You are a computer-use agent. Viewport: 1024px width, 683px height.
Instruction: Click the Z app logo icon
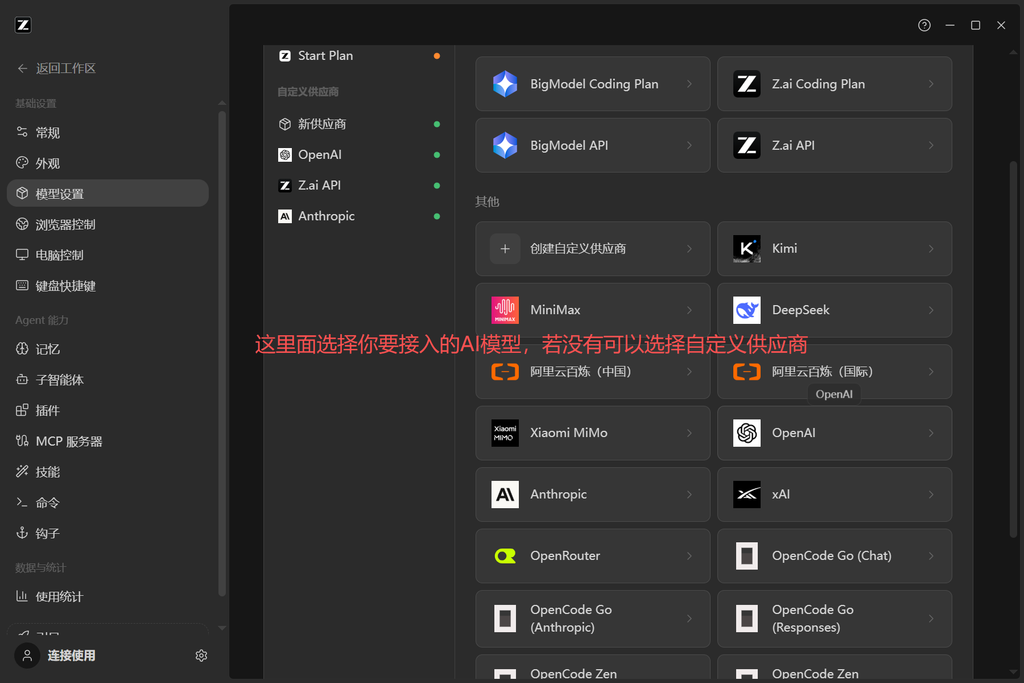[23, 25]
